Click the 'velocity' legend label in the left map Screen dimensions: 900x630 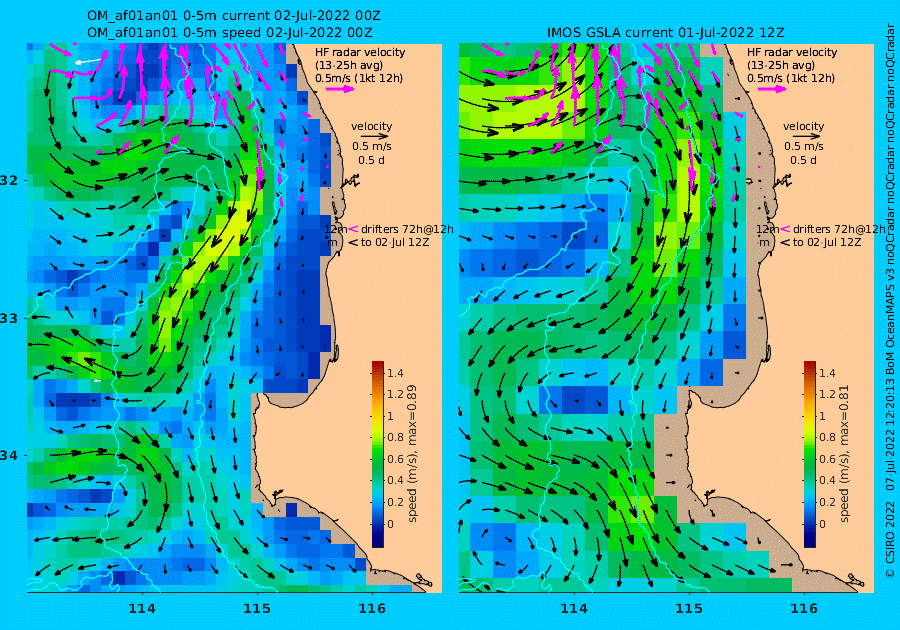372,126
